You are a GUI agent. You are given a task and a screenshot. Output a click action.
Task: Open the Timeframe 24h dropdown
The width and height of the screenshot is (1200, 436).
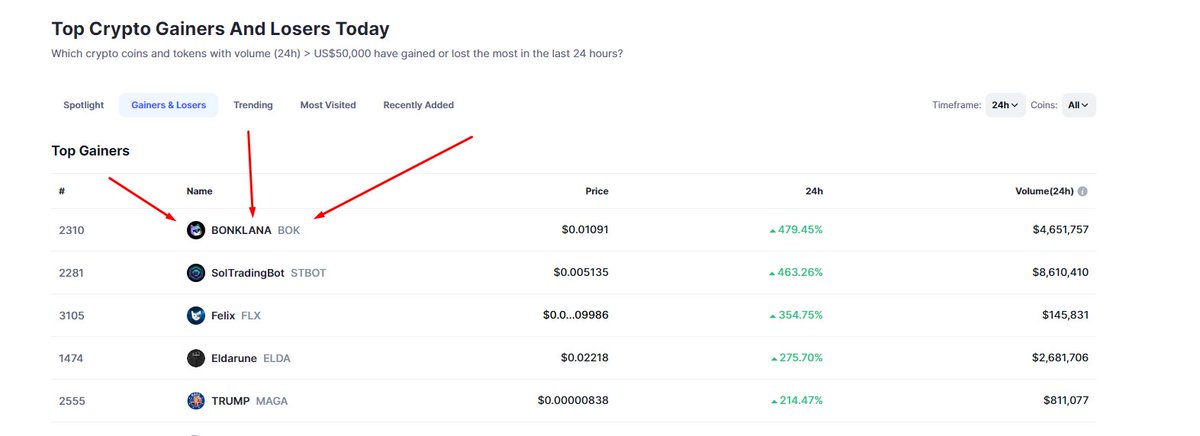(1005, 105)
